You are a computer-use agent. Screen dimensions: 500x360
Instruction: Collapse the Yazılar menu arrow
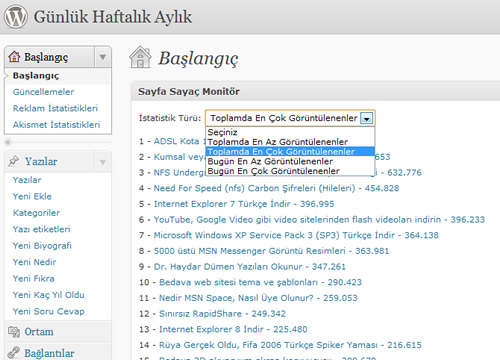pyautogui.click(x=103, y=162)
